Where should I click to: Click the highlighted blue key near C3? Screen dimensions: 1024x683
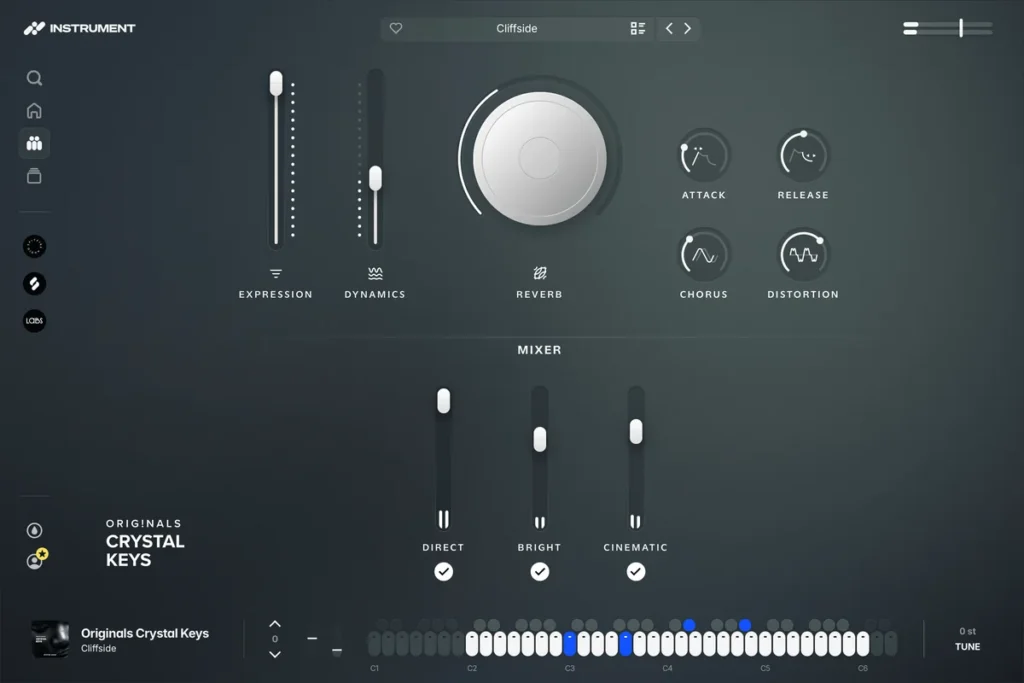coord(569,644)
